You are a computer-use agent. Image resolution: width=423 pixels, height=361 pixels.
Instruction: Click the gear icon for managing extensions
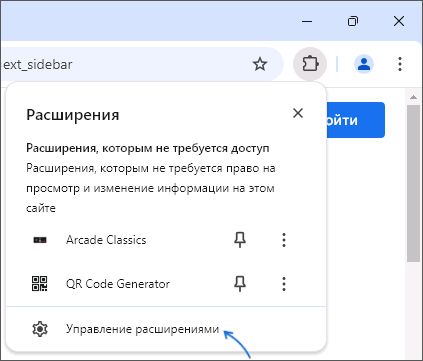point(40,329)
